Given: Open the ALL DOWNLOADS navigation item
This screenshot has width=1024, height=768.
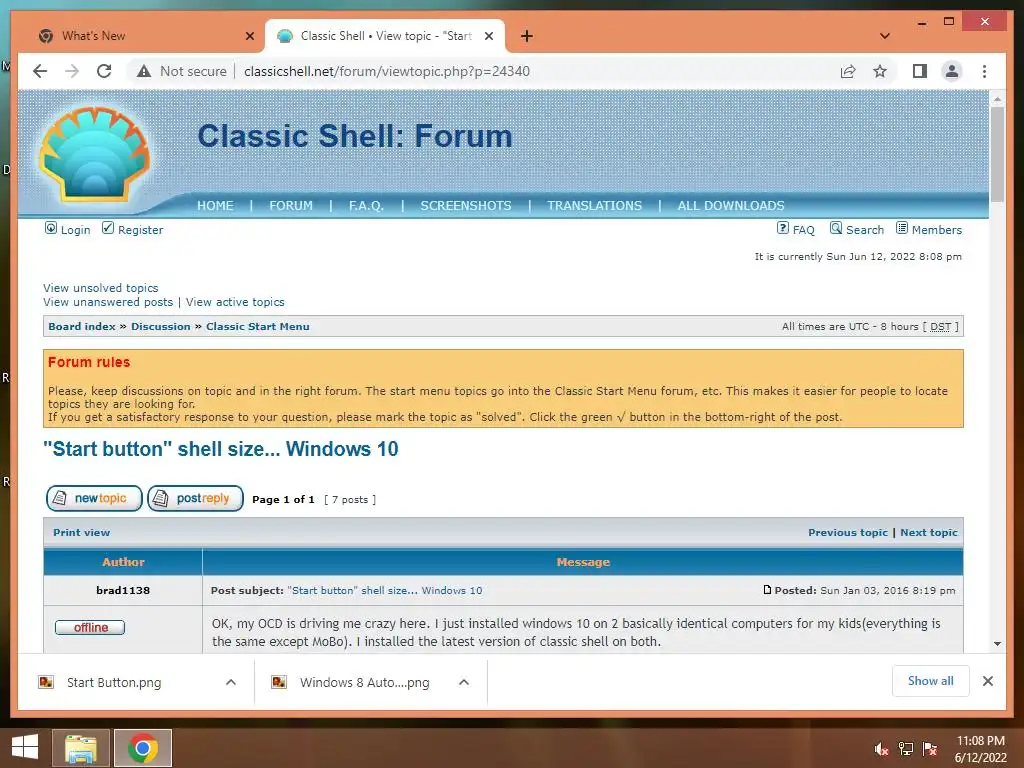Looking at the screenshot, I should (x=731, y=206).
